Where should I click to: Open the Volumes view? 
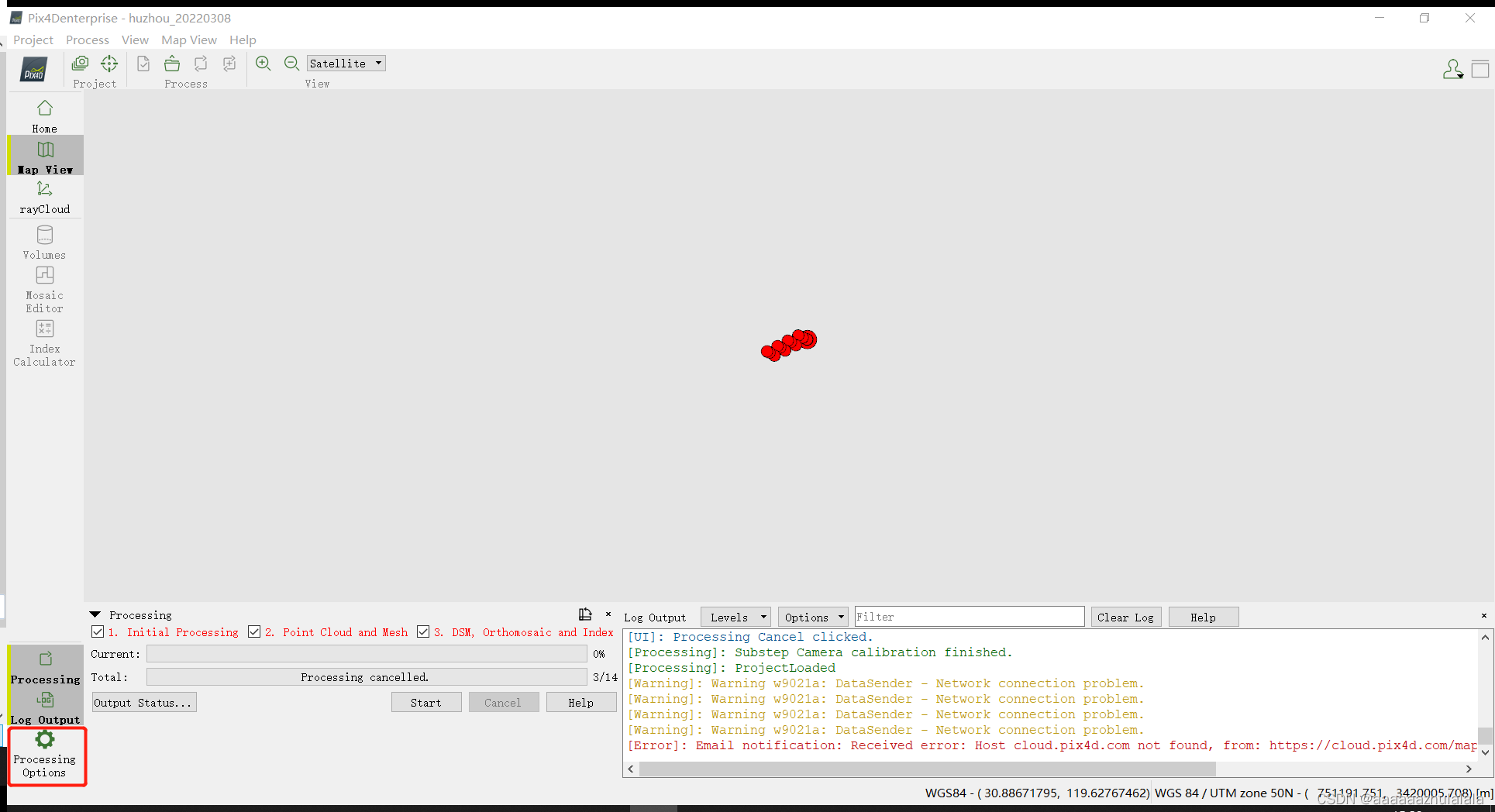coord(45,242)
